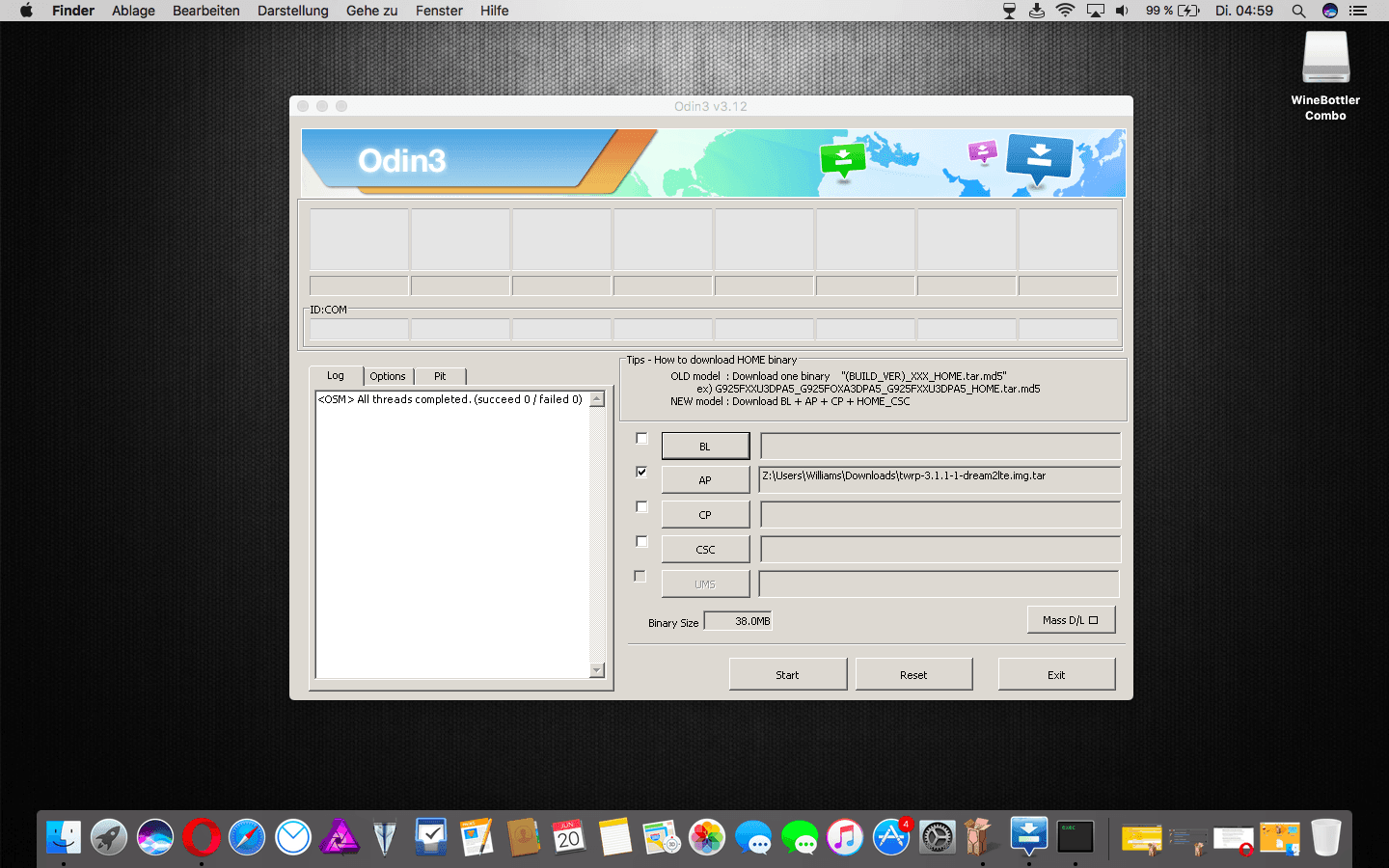Click log scrollbar up arrow
The height and width of the screenshot is (868, 1389).
coord(597,399)
